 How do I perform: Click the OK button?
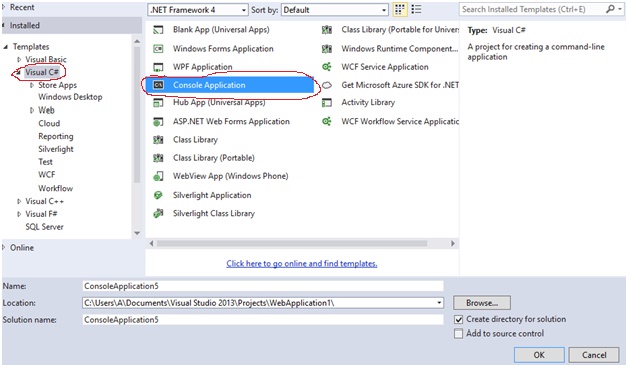[x=539, y=355]
